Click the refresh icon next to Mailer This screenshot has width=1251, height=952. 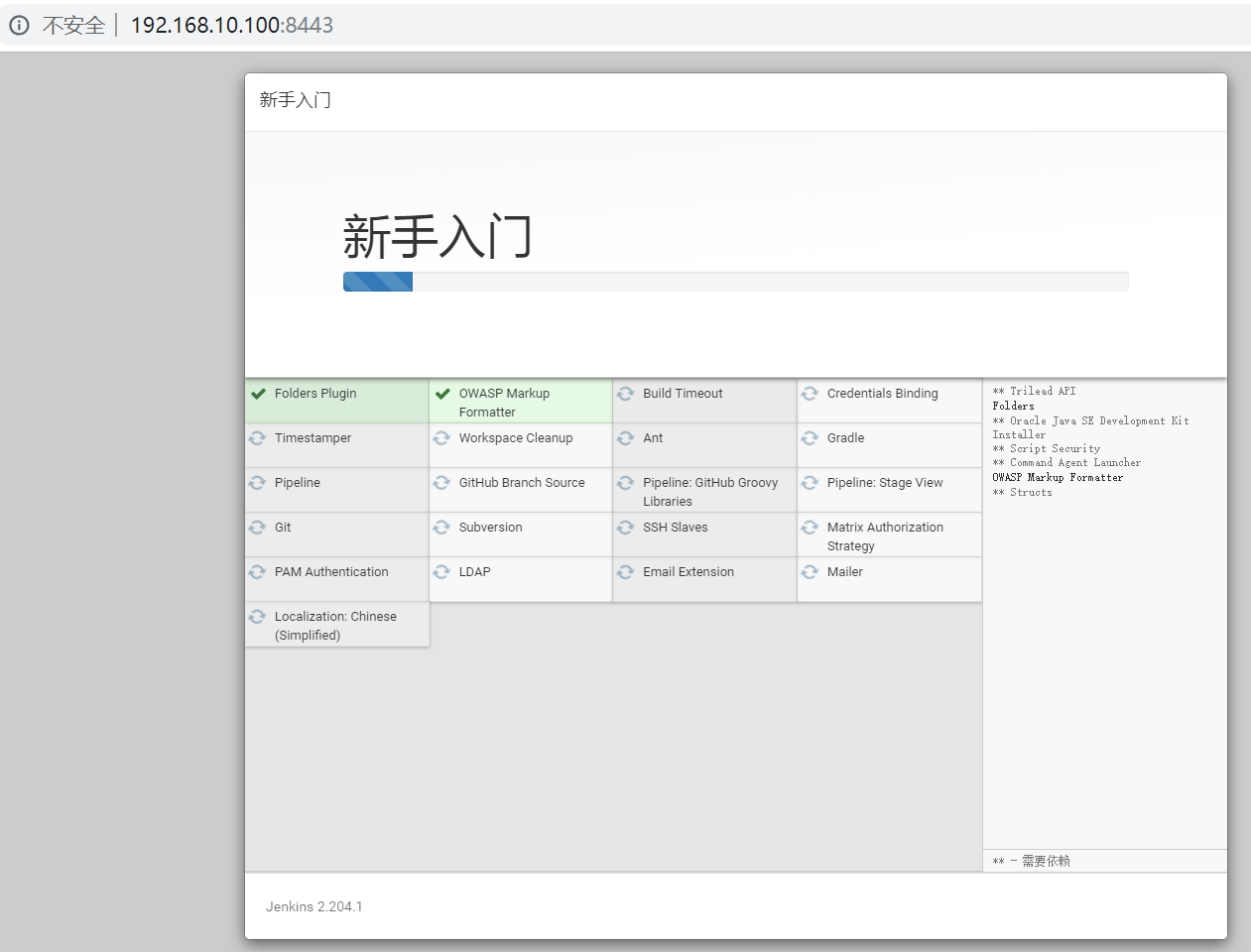[x=811, y=572]
